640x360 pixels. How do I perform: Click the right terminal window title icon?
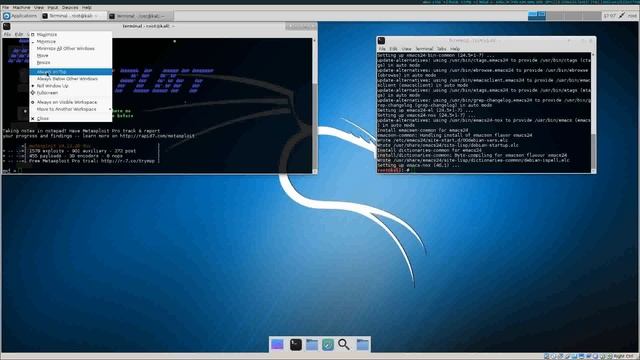381,41
